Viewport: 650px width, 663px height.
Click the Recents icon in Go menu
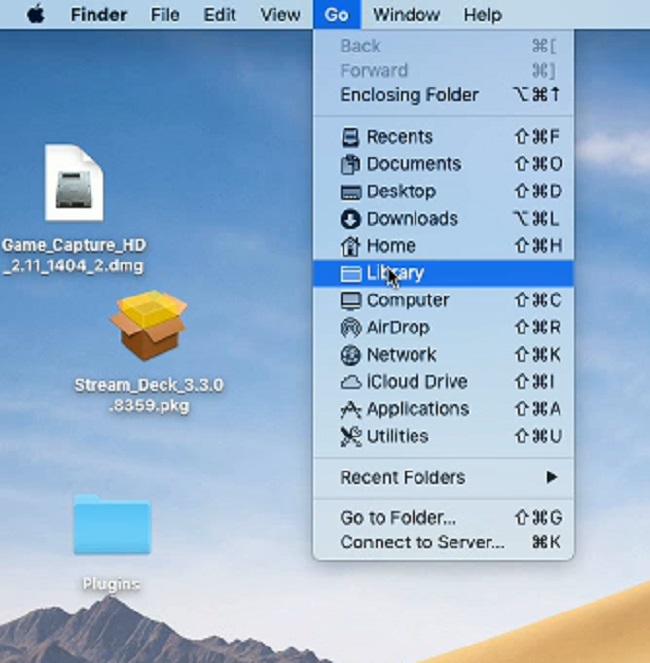(350, 137)
